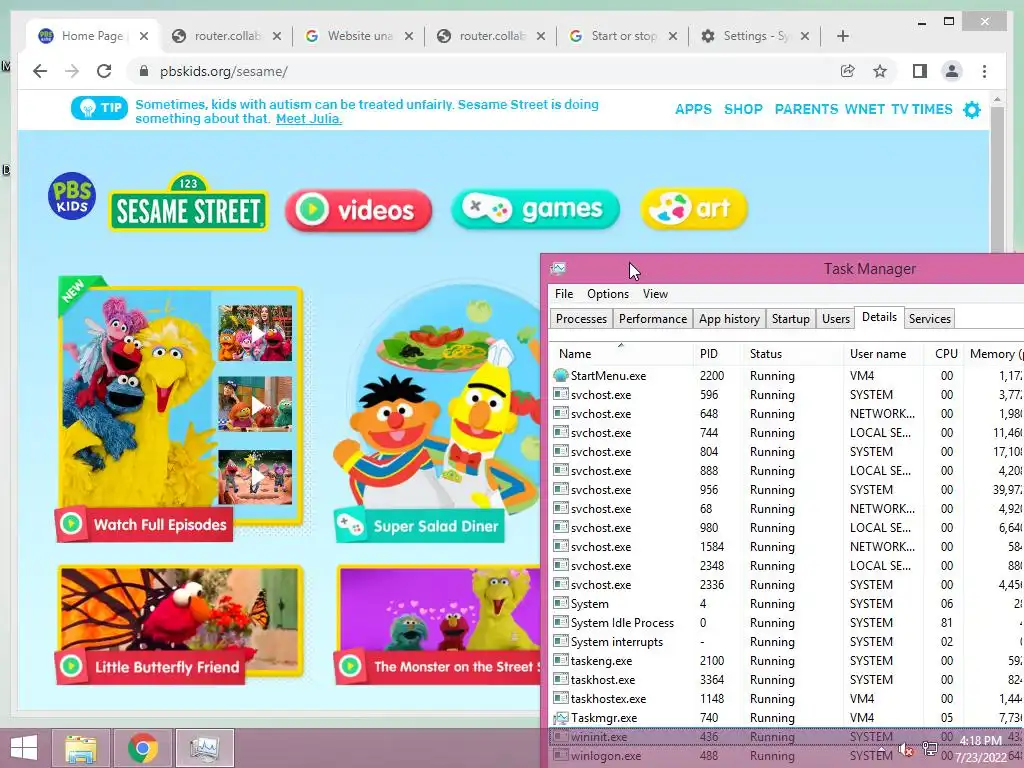The height and width of the screenshot is (768, 1024).
Task: Open the Little Butterfly Friend video card
Action: [180, 624]
